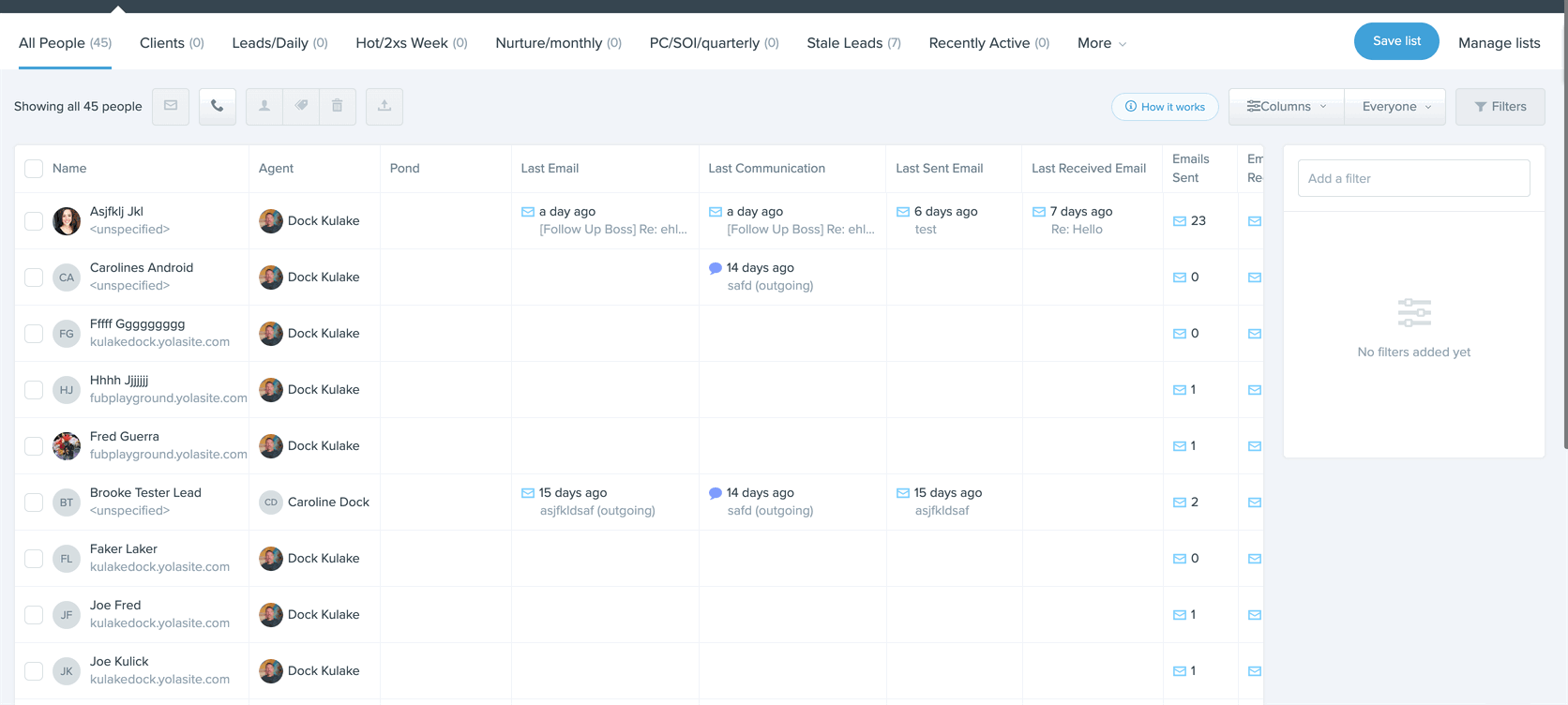Click Emails Sent envelope icon for Joe Fred
1568x705 pixels.
coord(1180,615)
